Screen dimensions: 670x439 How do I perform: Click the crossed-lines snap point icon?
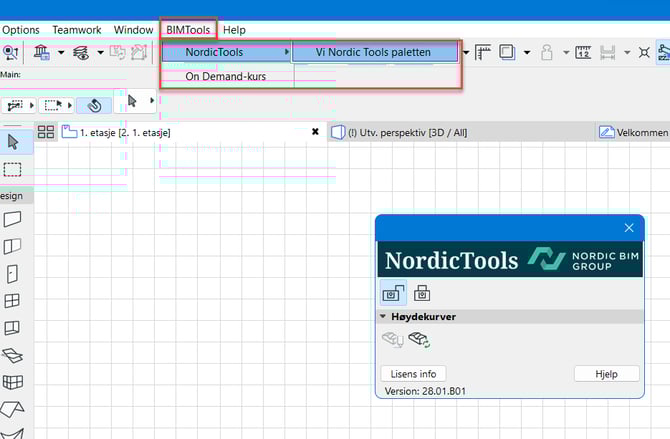[644, 53]
